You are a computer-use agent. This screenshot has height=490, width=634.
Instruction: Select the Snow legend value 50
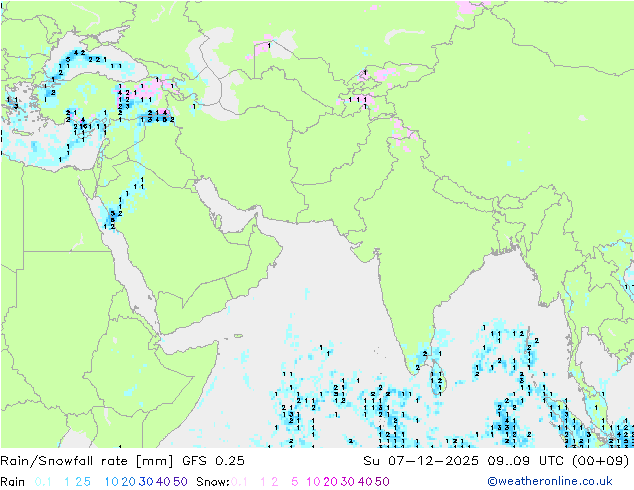click(x=382, y=482)
